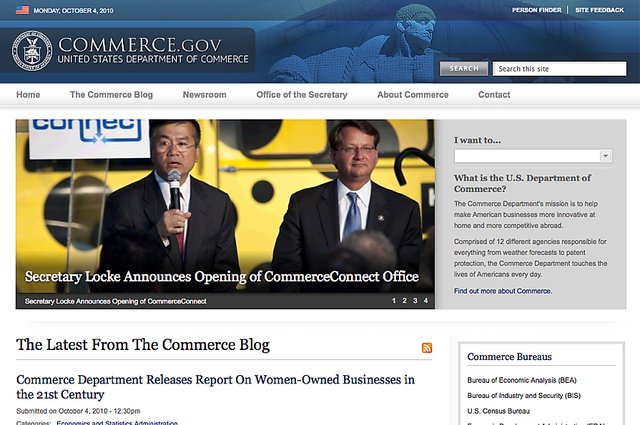Open the Site Feedback link
Screen dimensions: 640x425
(599, 10)
